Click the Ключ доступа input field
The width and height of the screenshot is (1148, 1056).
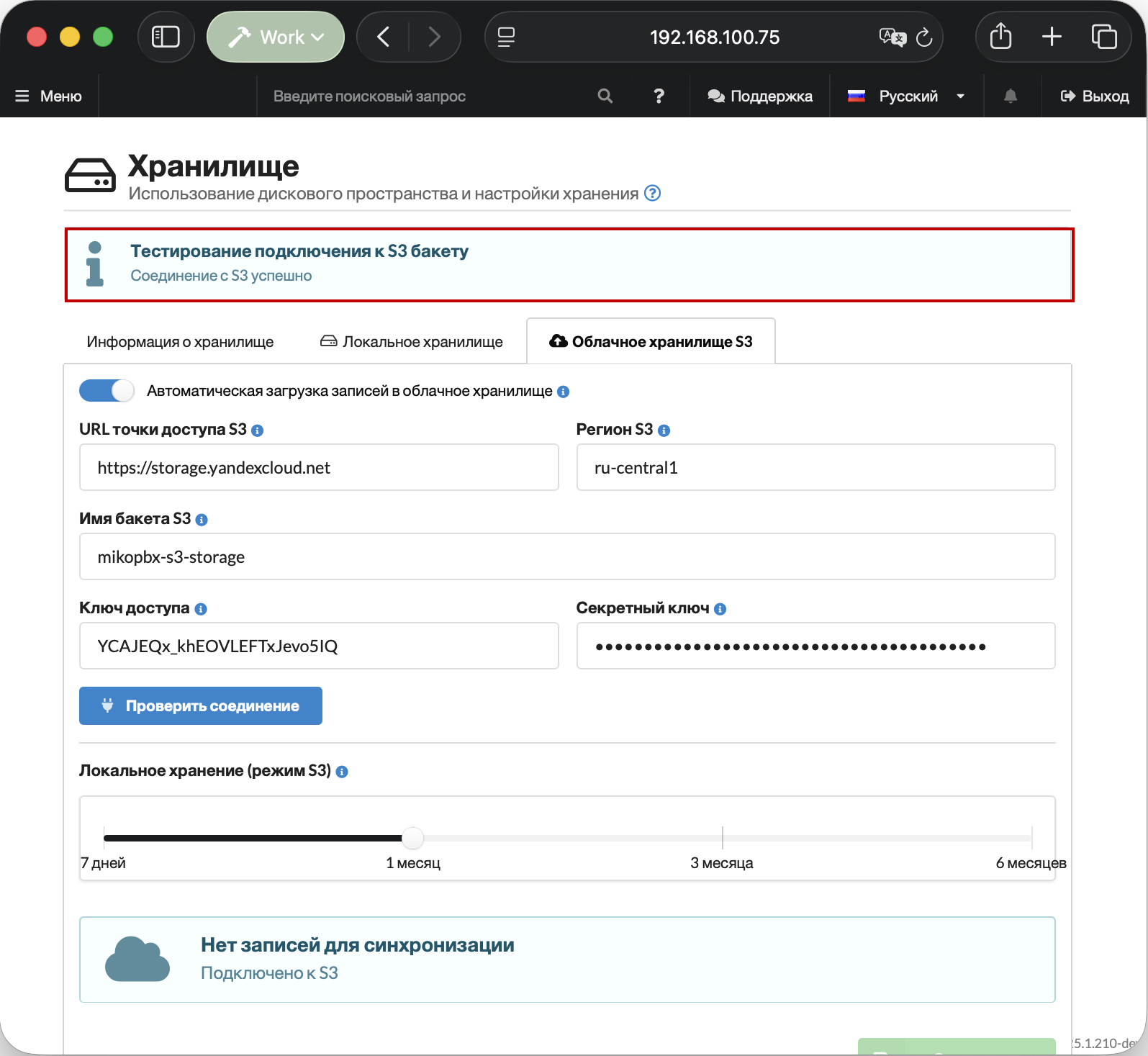[x=319, y=646]
